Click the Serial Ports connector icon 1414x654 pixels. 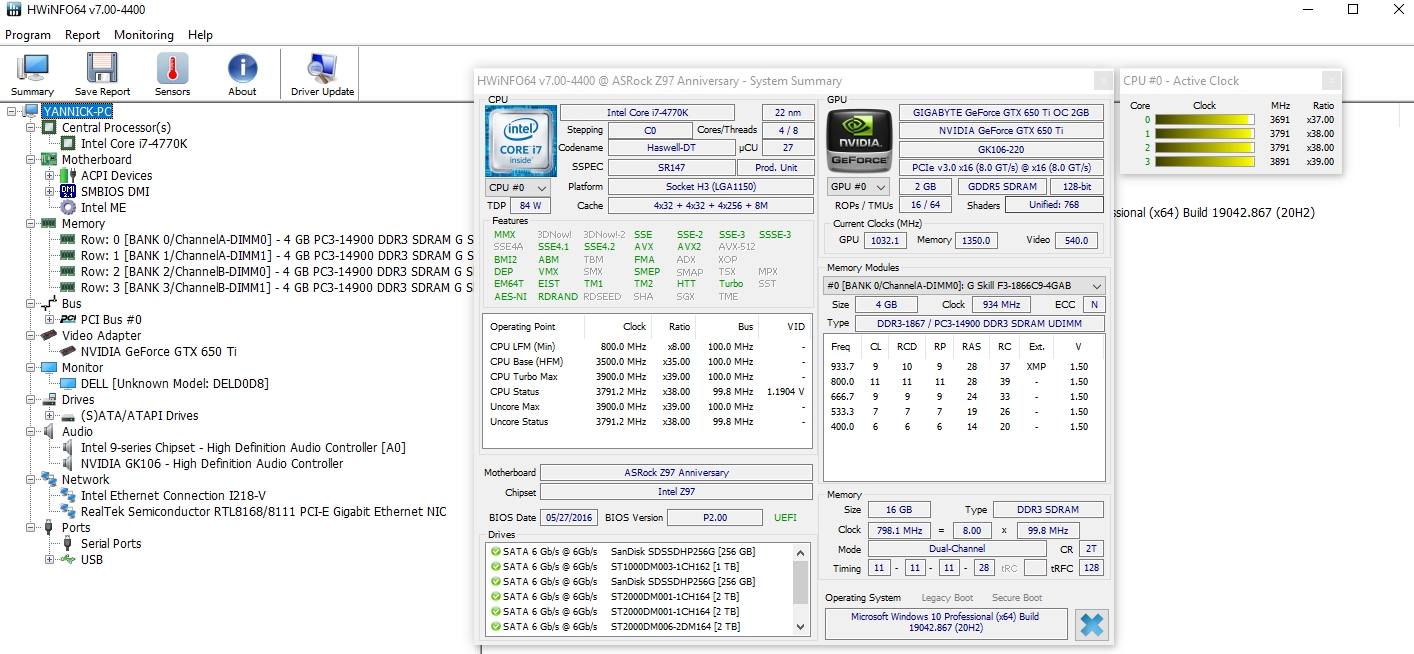[68, 543]
